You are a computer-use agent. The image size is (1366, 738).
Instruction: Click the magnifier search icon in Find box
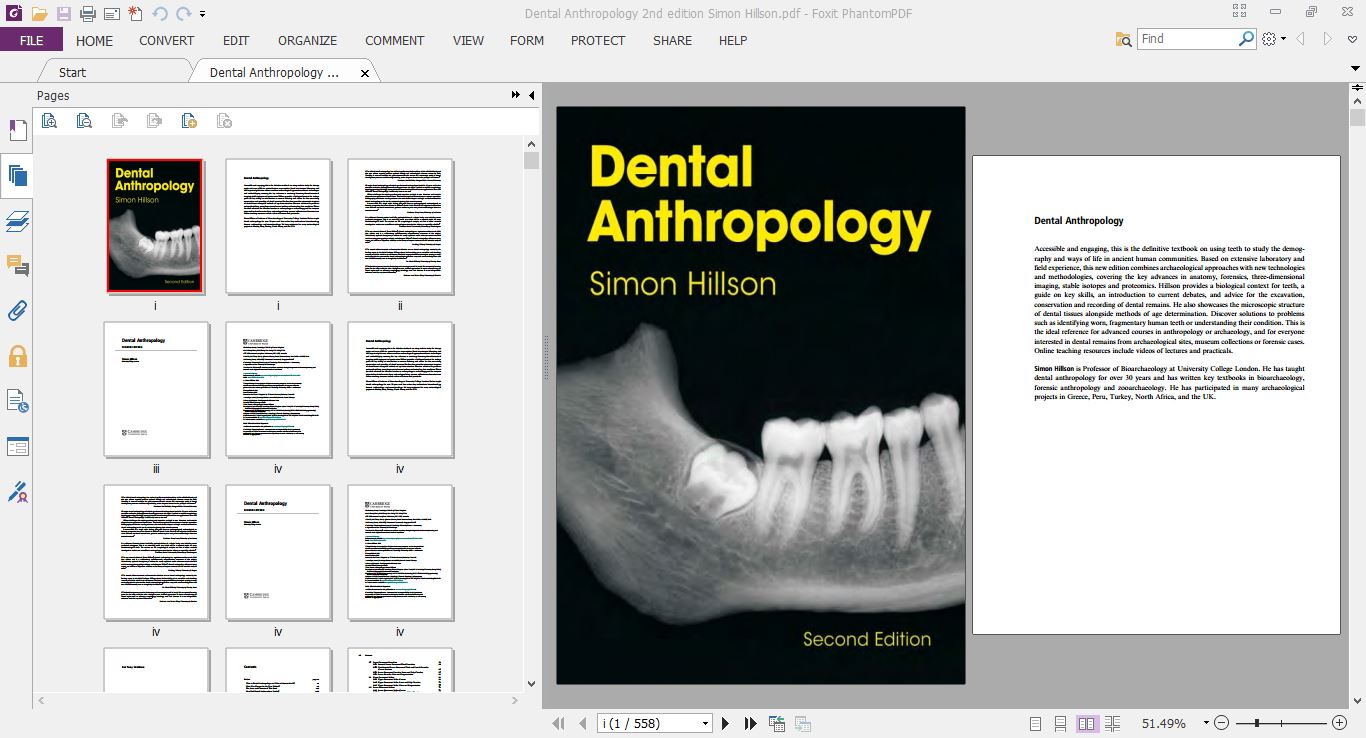tap(1246, 38)
